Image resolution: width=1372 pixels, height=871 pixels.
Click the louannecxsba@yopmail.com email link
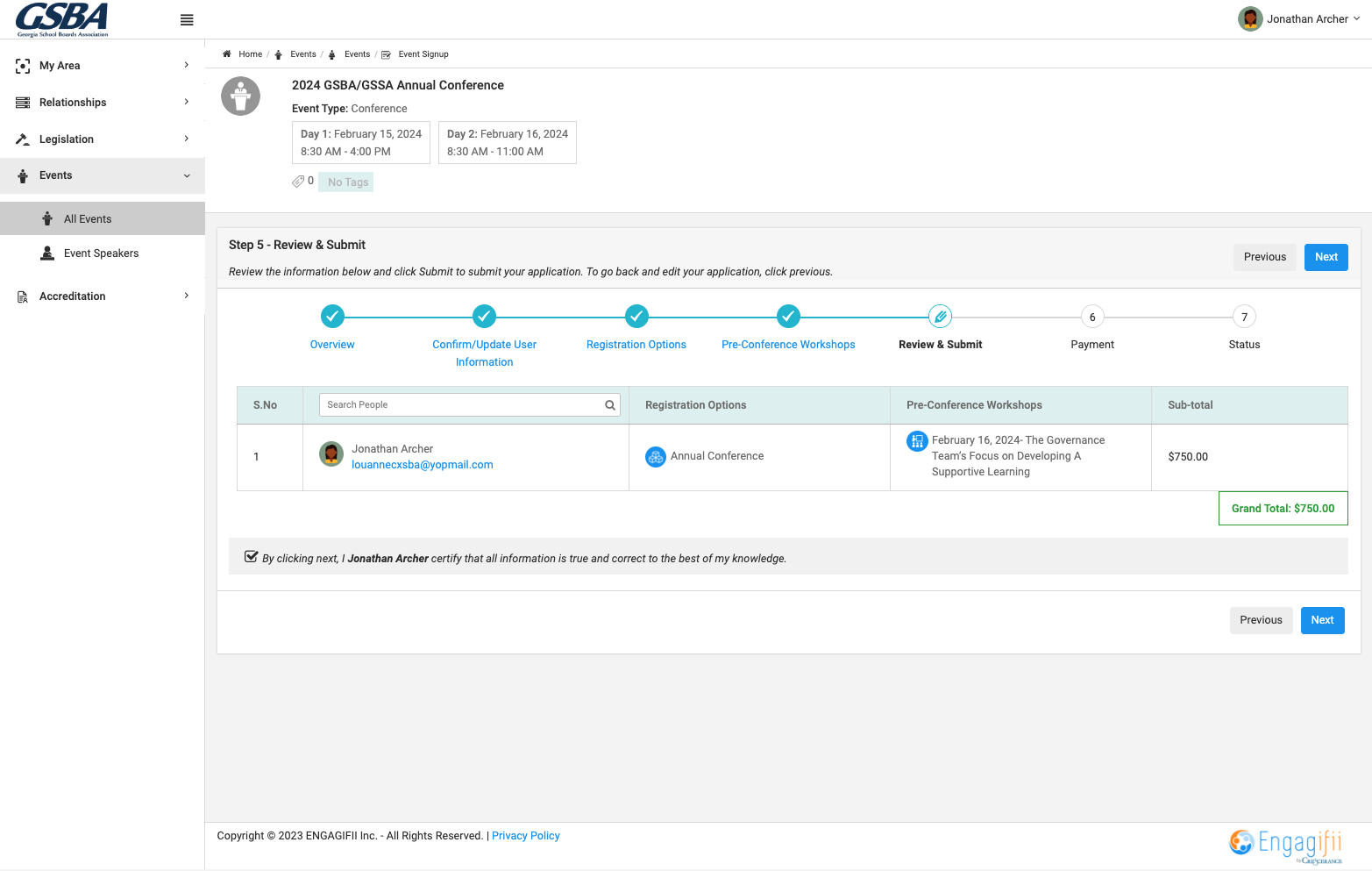tap(423, 465)
